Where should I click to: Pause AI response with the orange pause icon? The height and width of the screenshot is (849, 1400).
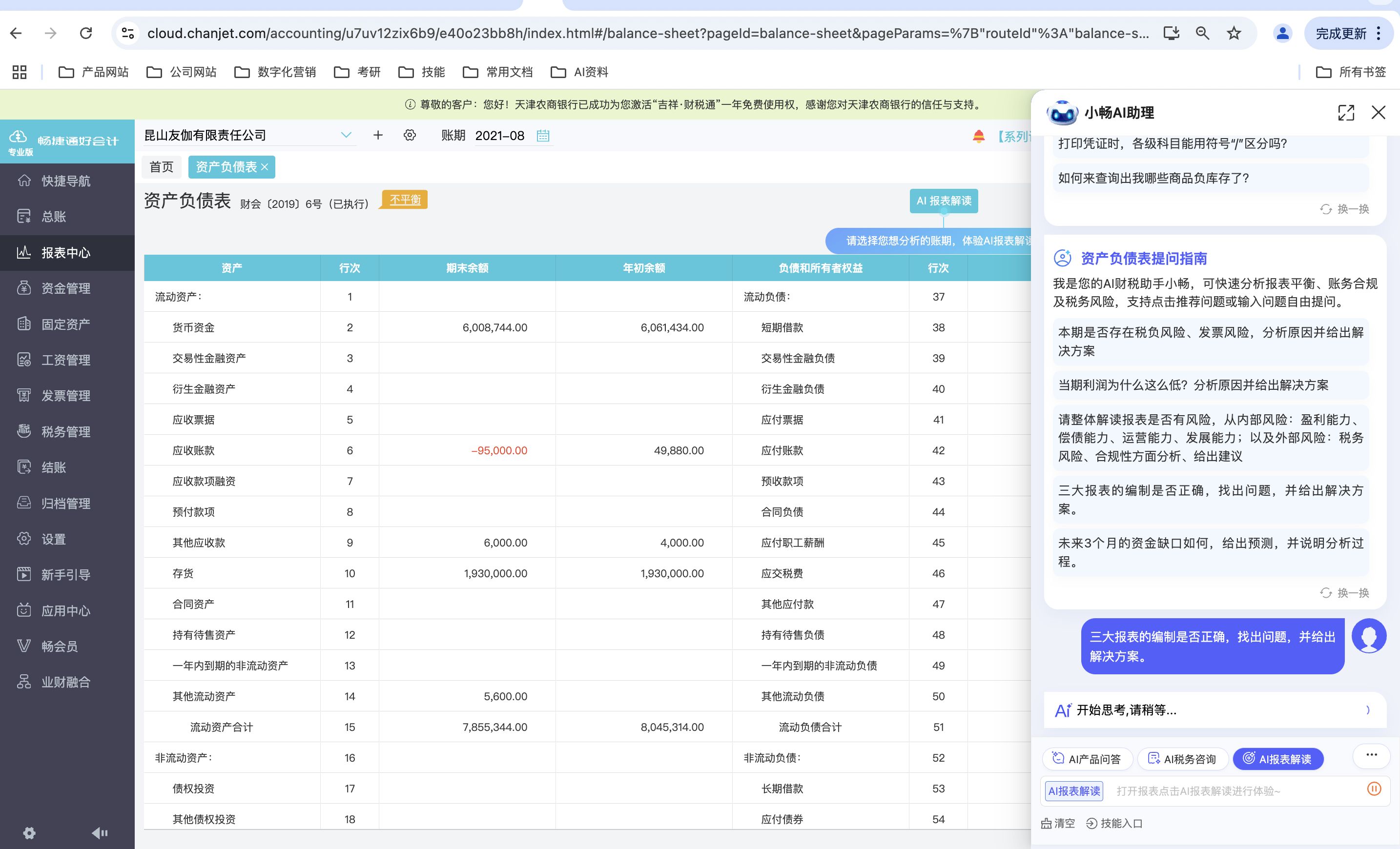(x=1374, y=789)
